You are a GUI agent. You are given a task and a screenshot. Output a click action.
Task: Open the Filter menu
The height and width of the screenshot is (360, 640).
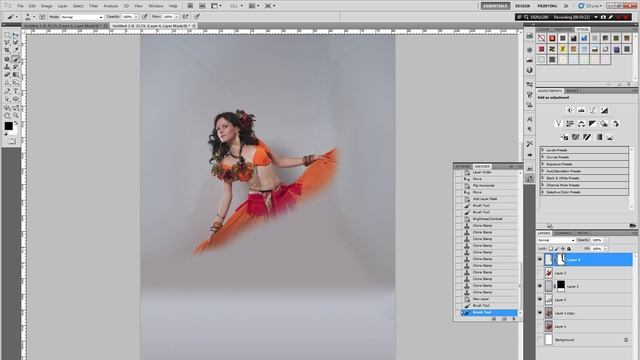pyautogui.click(x=93, y=6)
